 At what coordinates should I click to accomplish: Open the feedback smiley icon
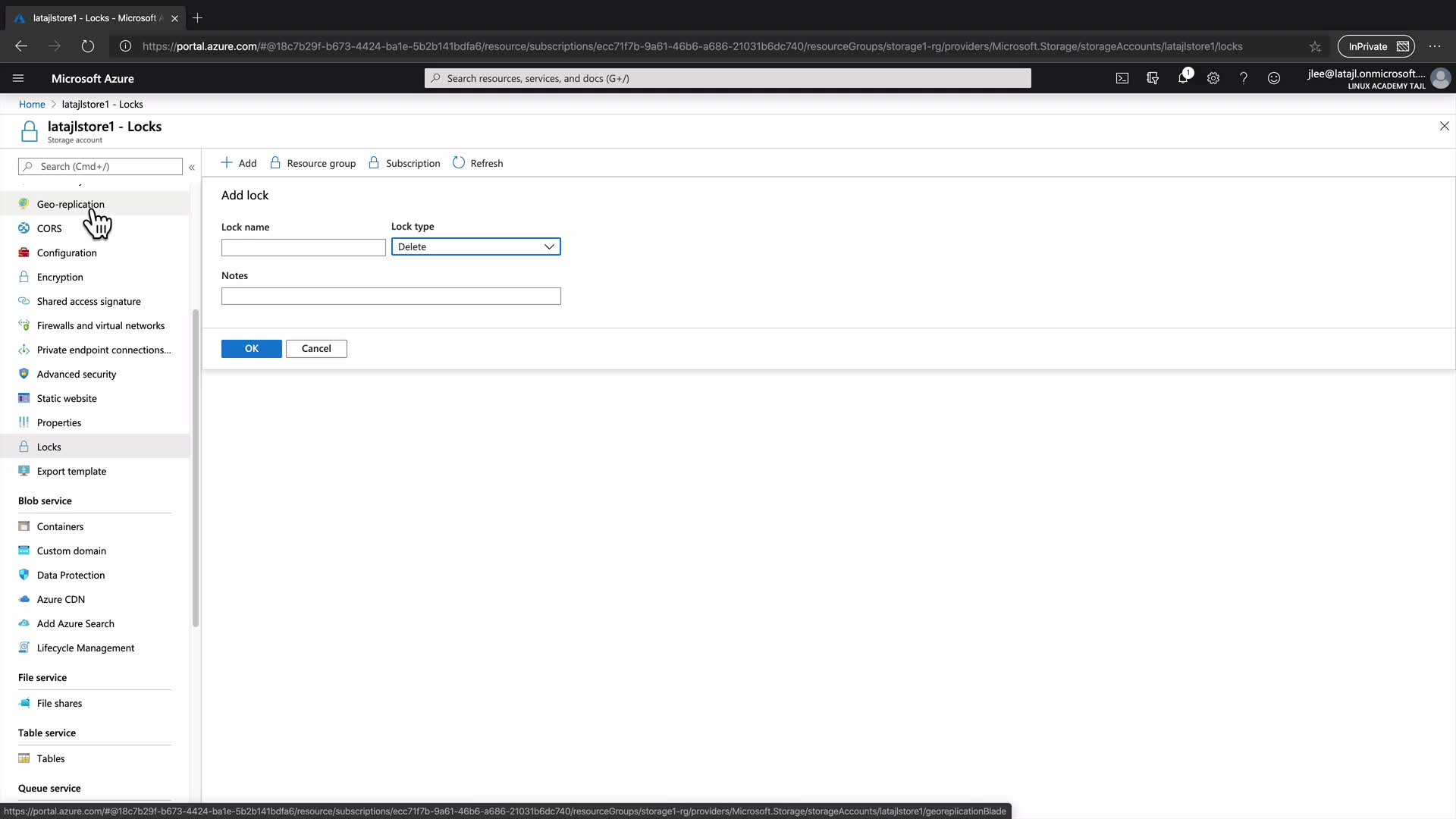1274,78
